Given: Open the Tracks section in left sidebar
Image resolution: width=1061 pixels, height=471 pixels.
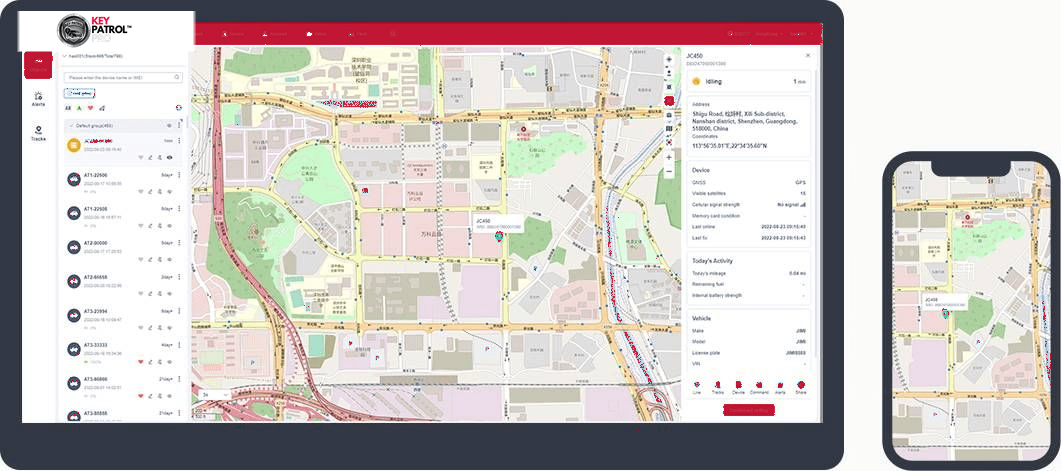Looking at the screenshot, I should coord(39,133).
